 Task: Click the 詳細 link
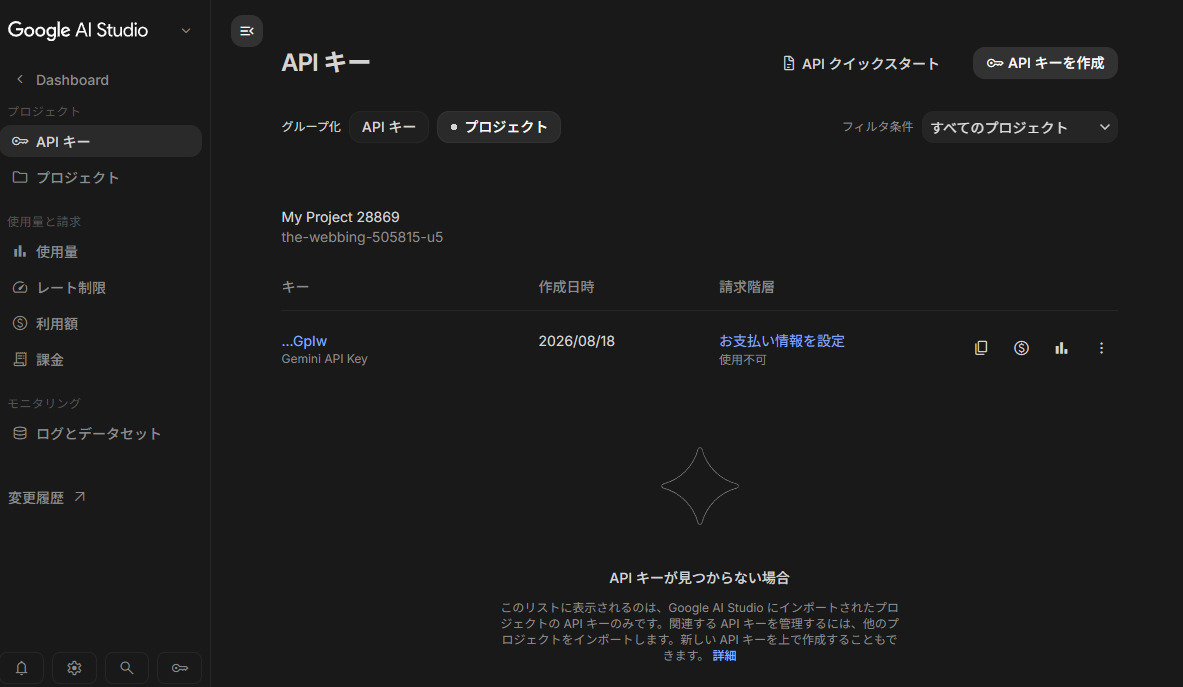click(724, 656)
